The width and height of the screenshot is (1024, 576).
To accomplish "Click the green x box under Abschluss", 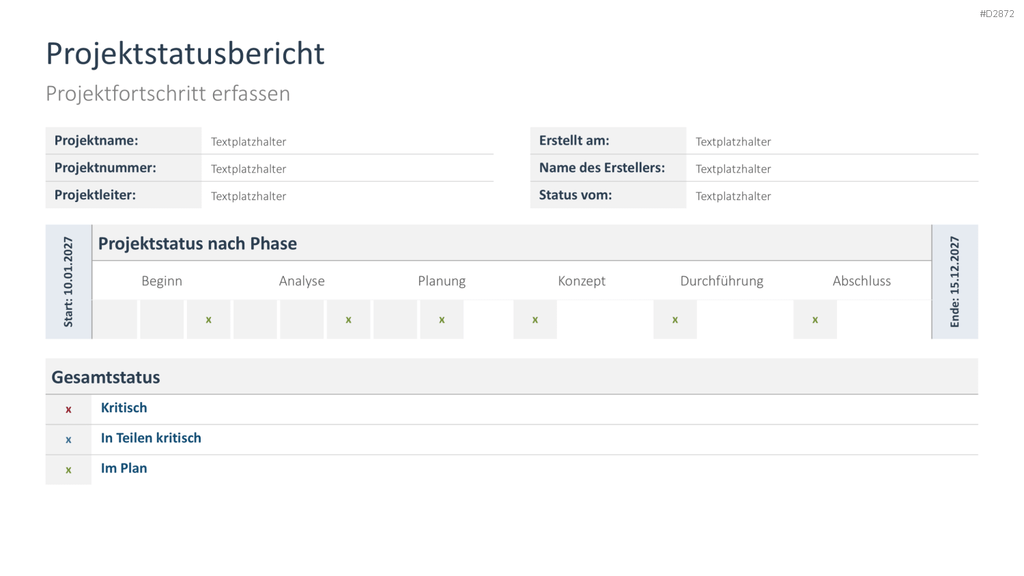I will pyautogui.click(x=815, y=319).
